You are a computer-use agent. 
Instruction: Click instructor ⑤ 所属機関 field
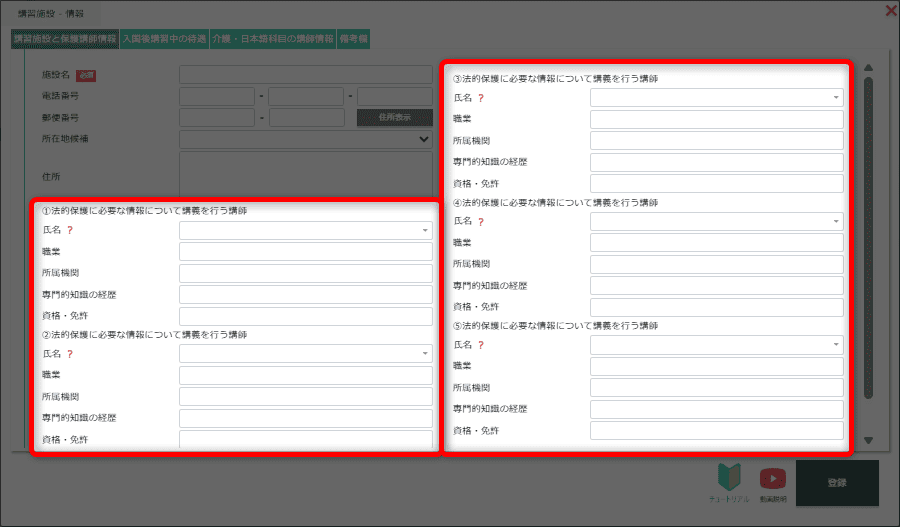click(x=717, y=388)
